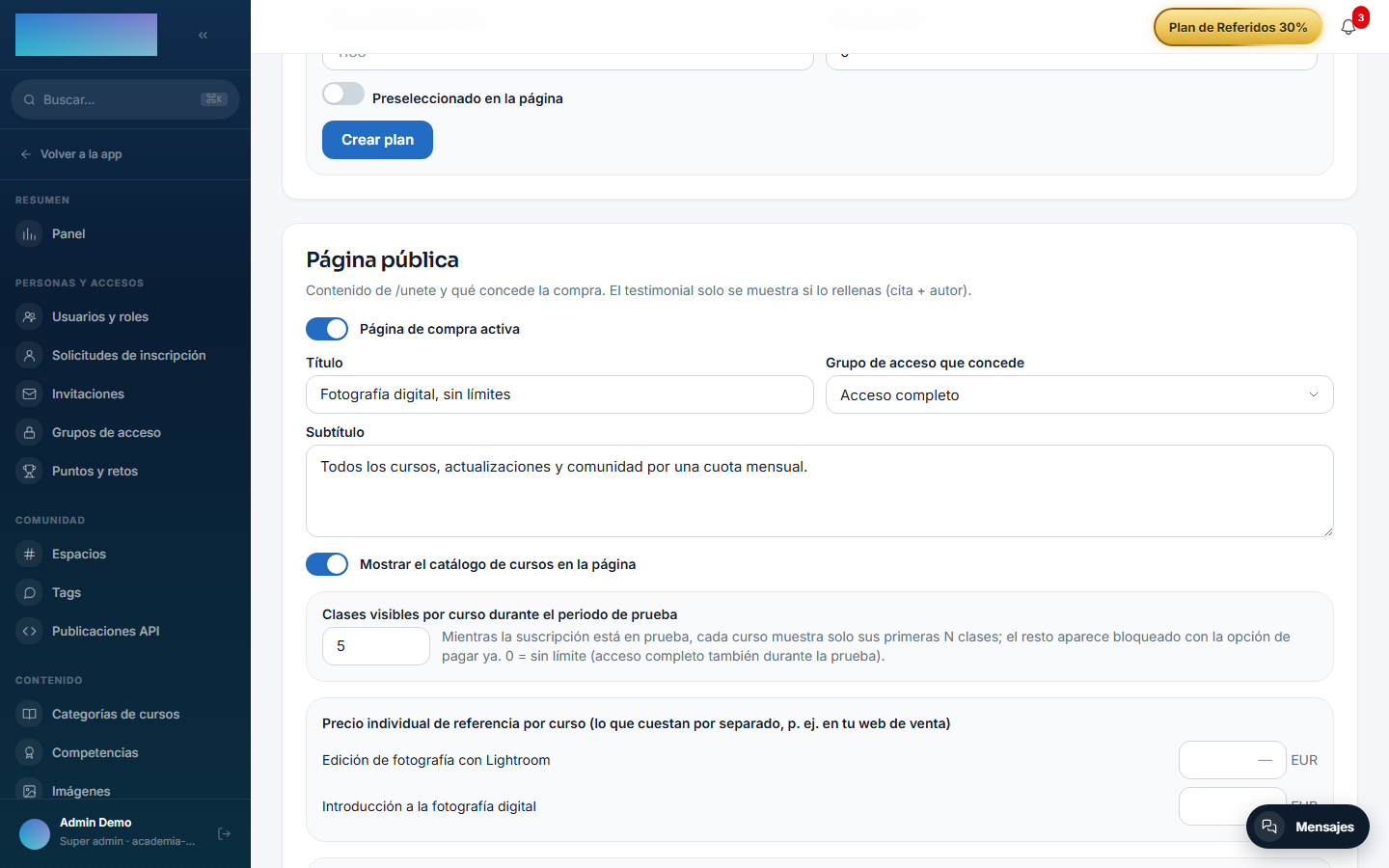Turn off Mostrar el catálogo de cursos toggle
1389x868 pixels.
(x=327, y=564)
